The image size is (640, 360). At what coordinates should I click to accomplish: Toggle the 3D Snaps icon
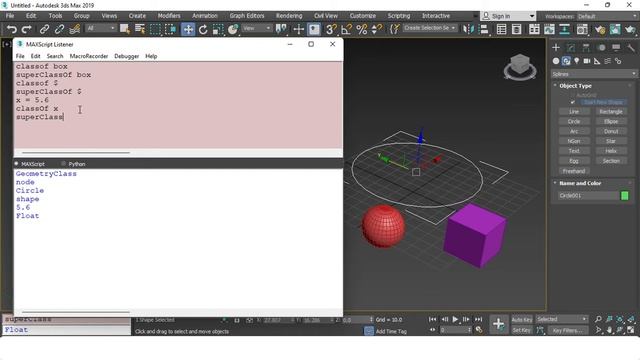(x=331, y=29)
